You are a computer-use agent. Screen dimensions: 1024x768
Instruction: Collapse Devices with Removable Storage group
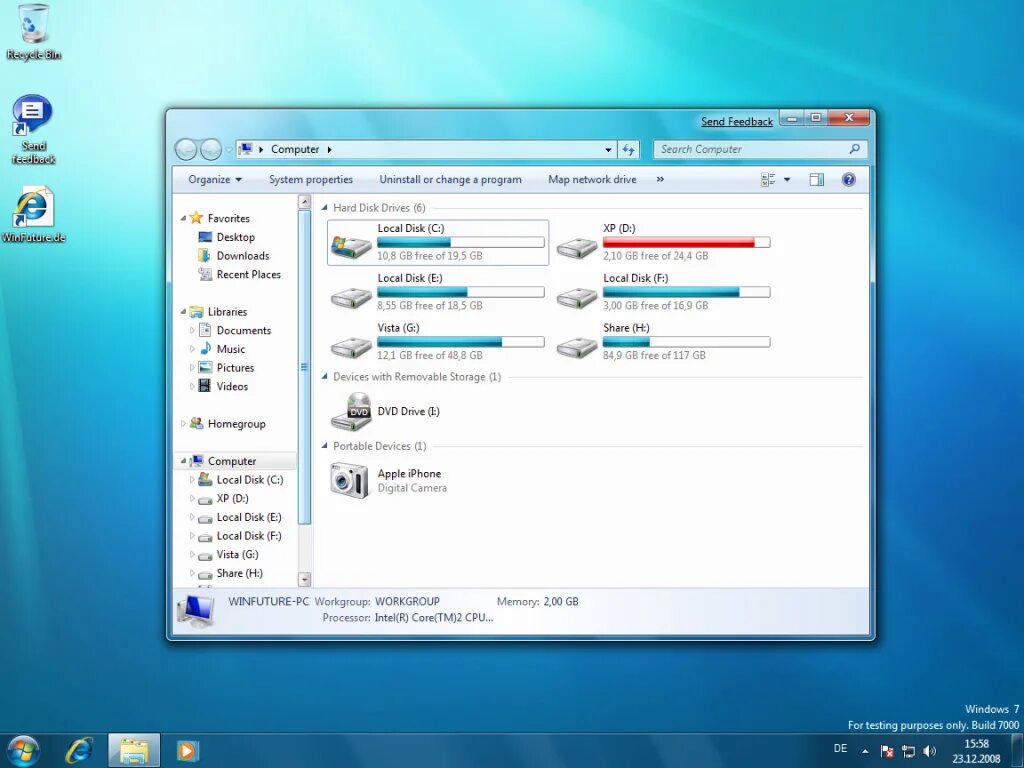[325, 377]
